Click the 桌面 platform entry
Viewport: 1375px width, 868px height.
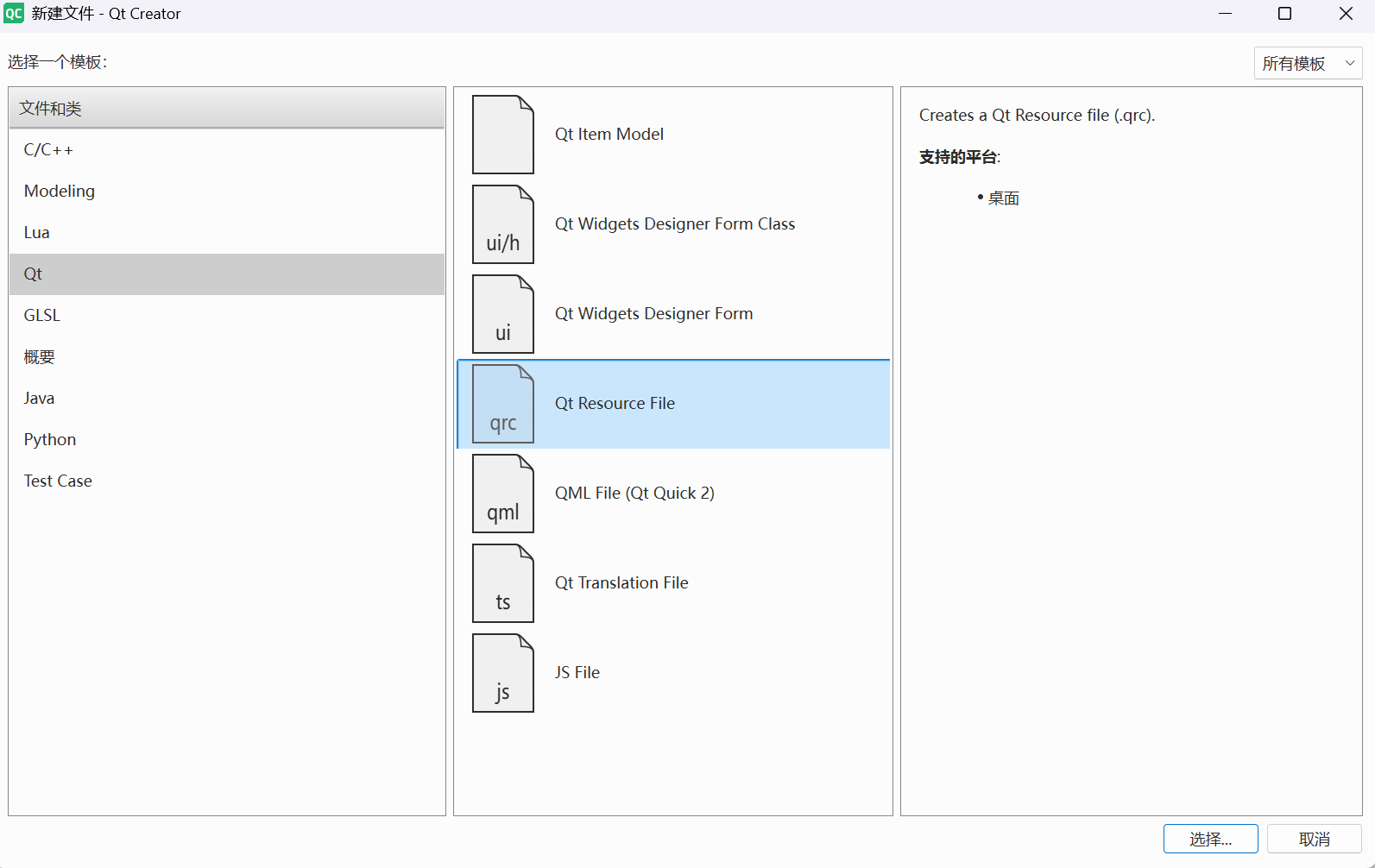[x=1004, y=198]
